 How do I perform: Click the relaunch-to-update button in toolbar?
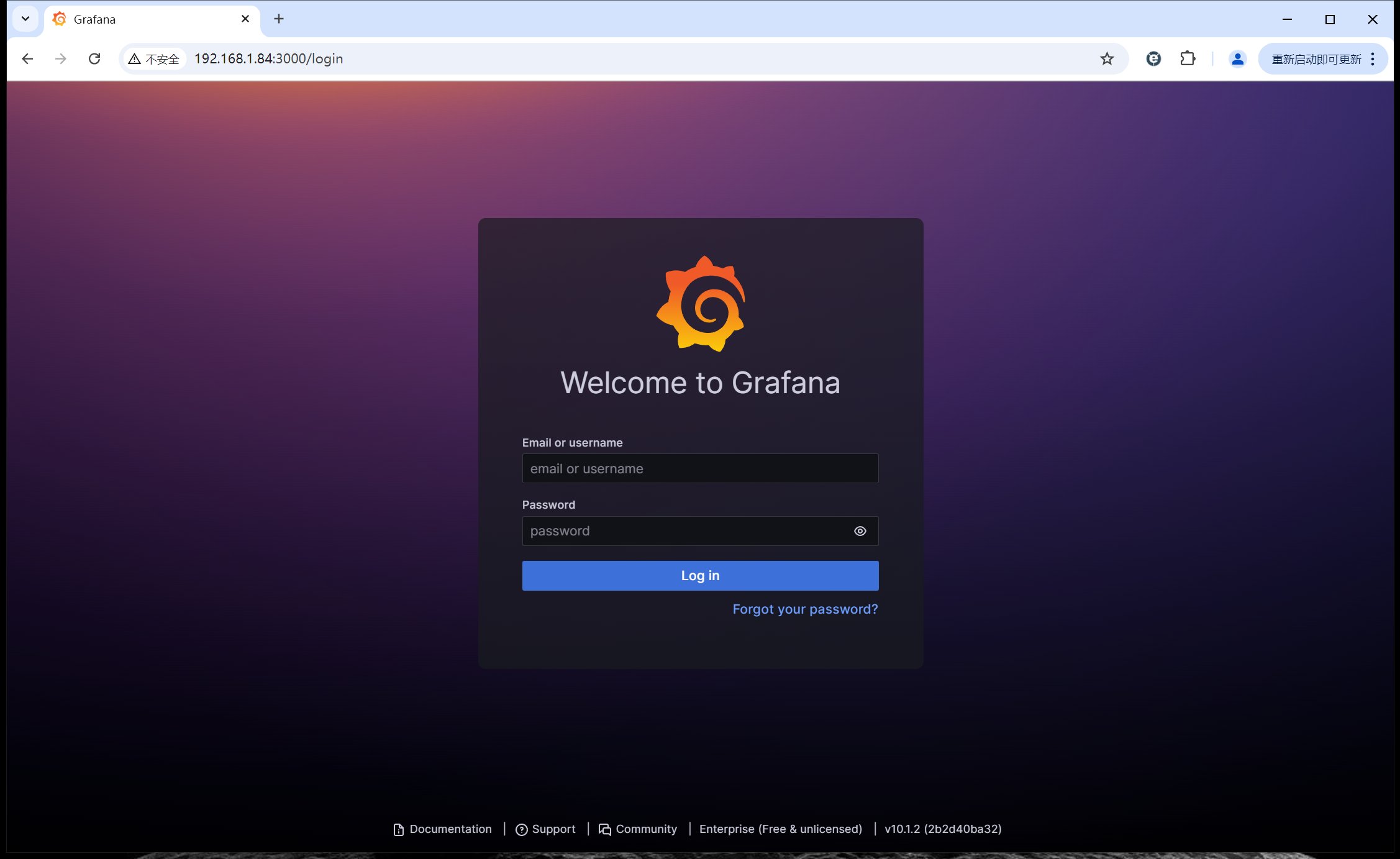[x=1316, y=59]
